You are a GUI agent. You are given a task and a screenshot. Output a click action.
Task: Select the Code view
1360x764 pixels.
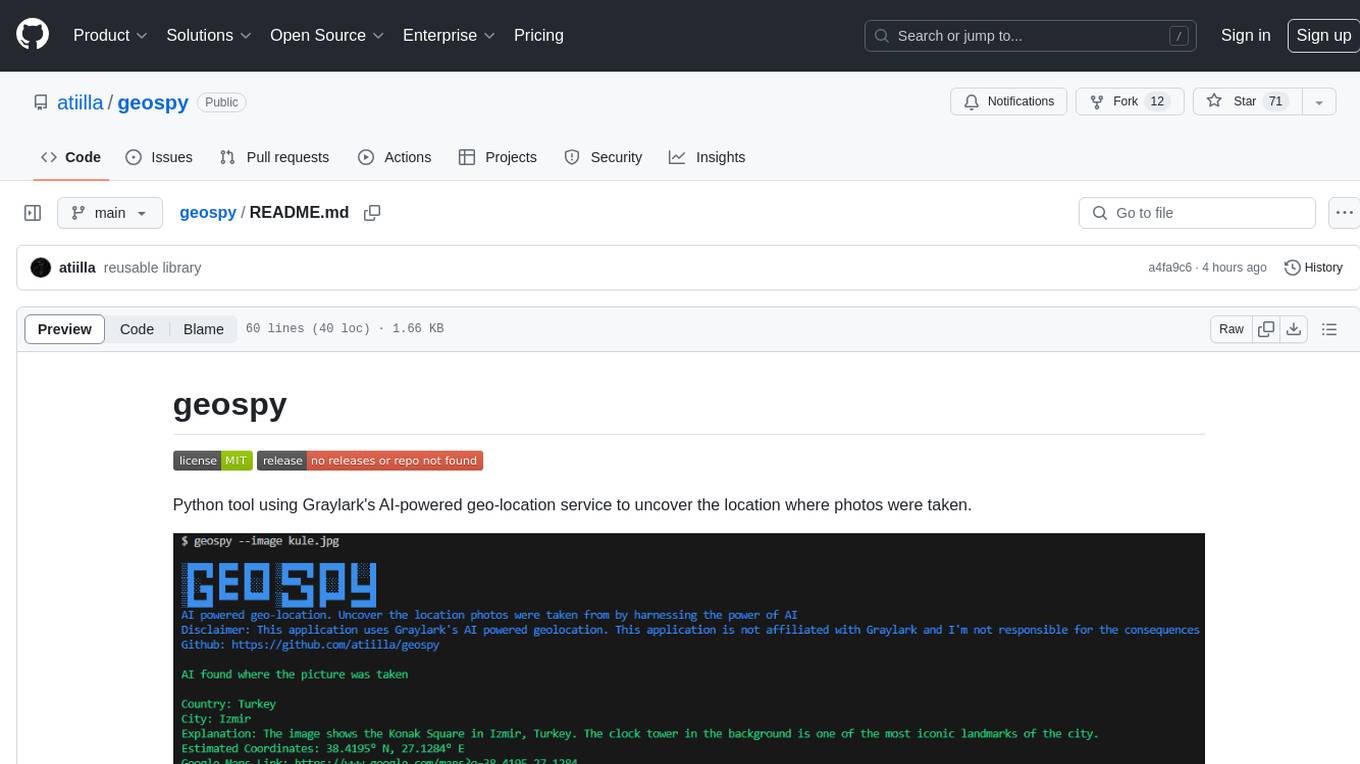pos(137,329)
